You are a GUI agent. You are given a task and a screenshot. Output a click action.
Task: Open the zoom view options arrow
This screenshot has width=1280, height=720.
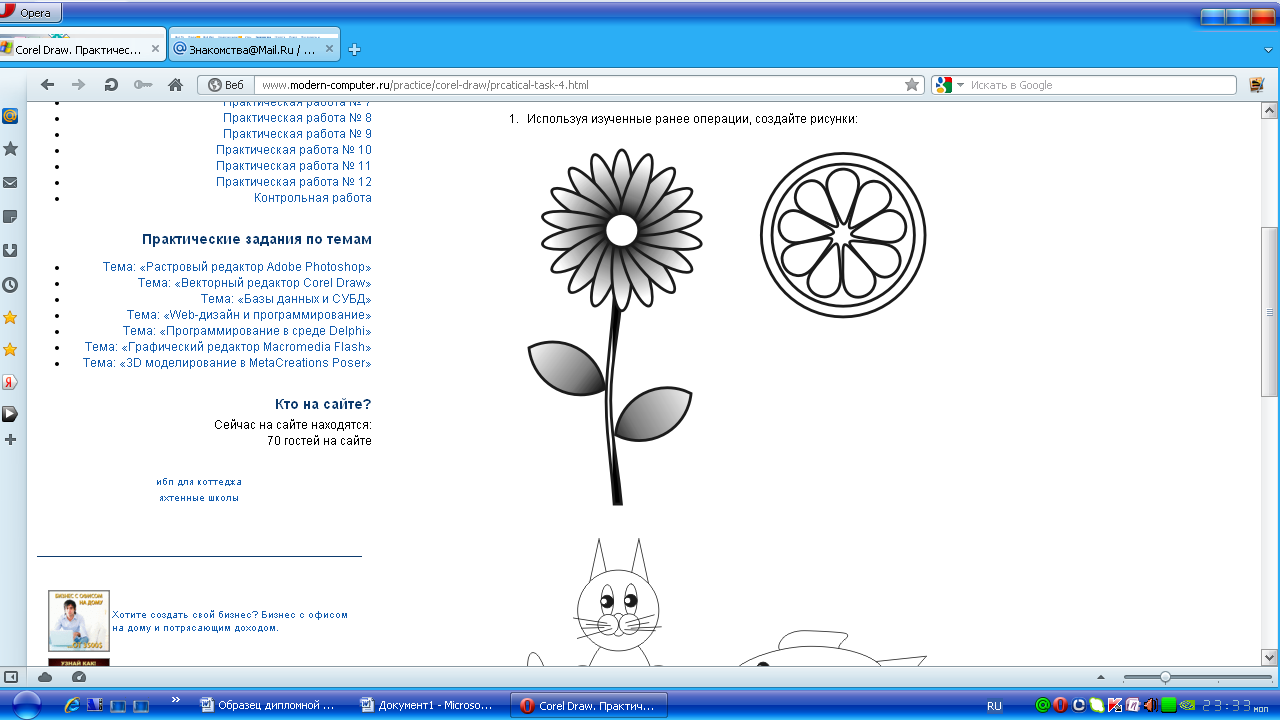(1102, 677)
